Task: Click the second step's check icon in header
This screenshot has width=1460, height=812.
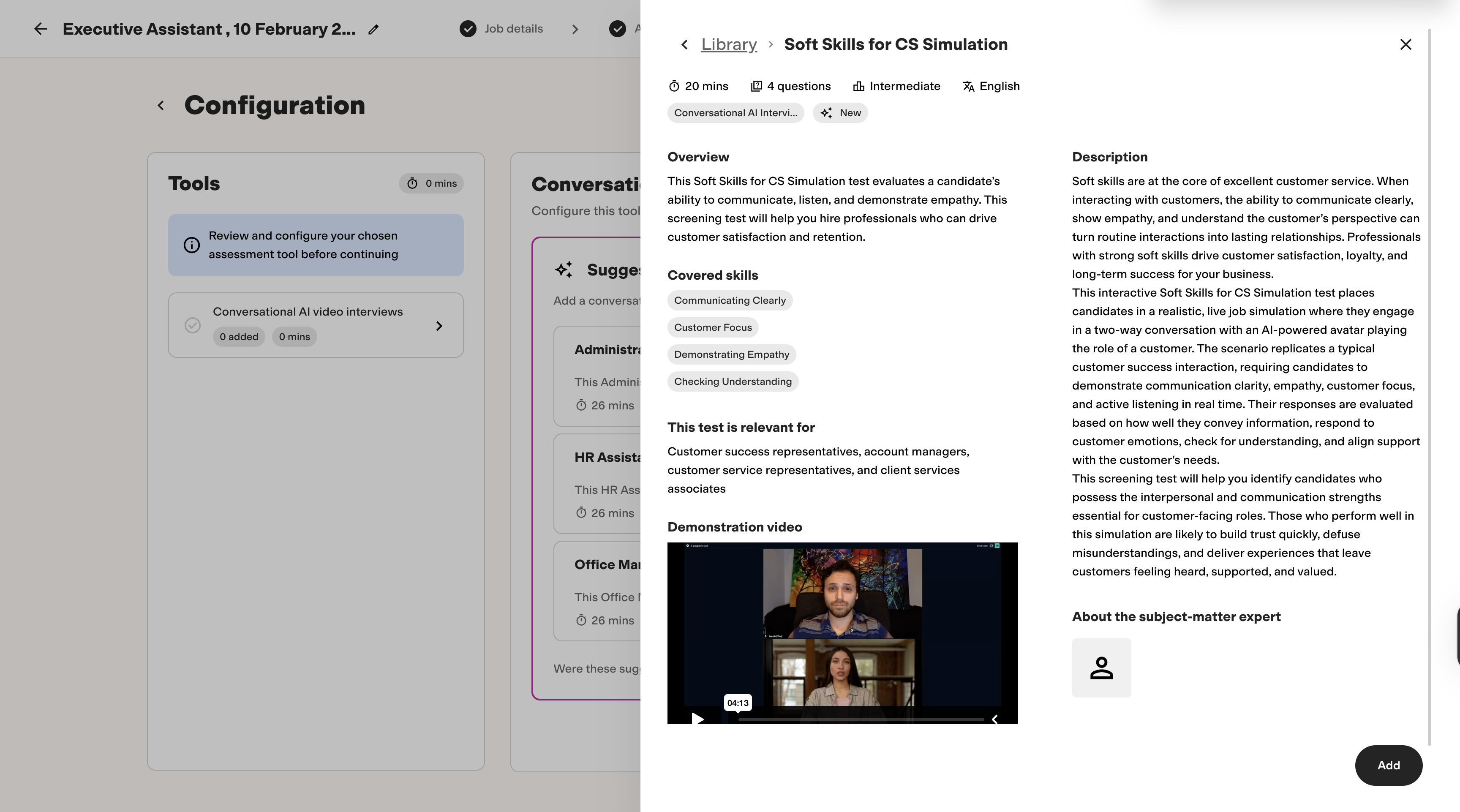Action: point(617,29)
